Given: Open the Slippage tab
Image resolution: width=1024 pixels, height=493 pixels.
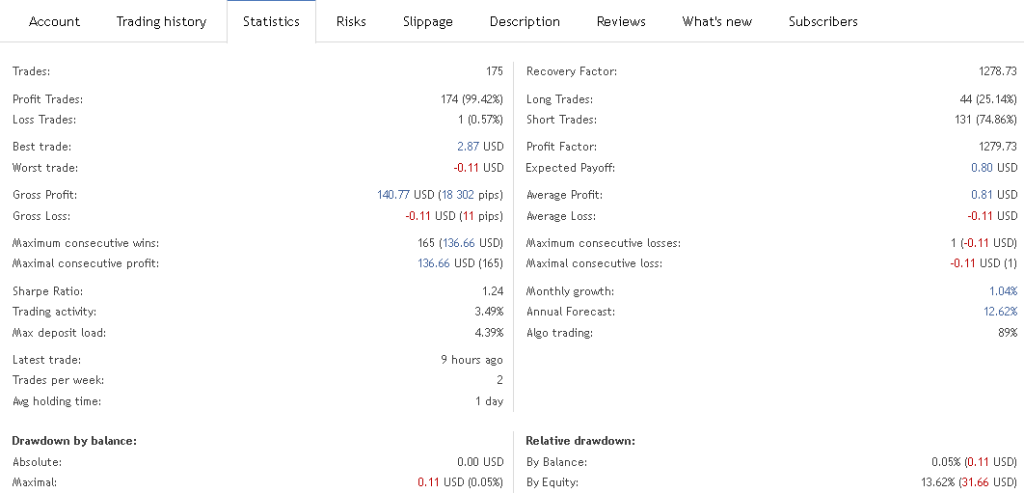Looking at the screenshot, I should [427, 21].
